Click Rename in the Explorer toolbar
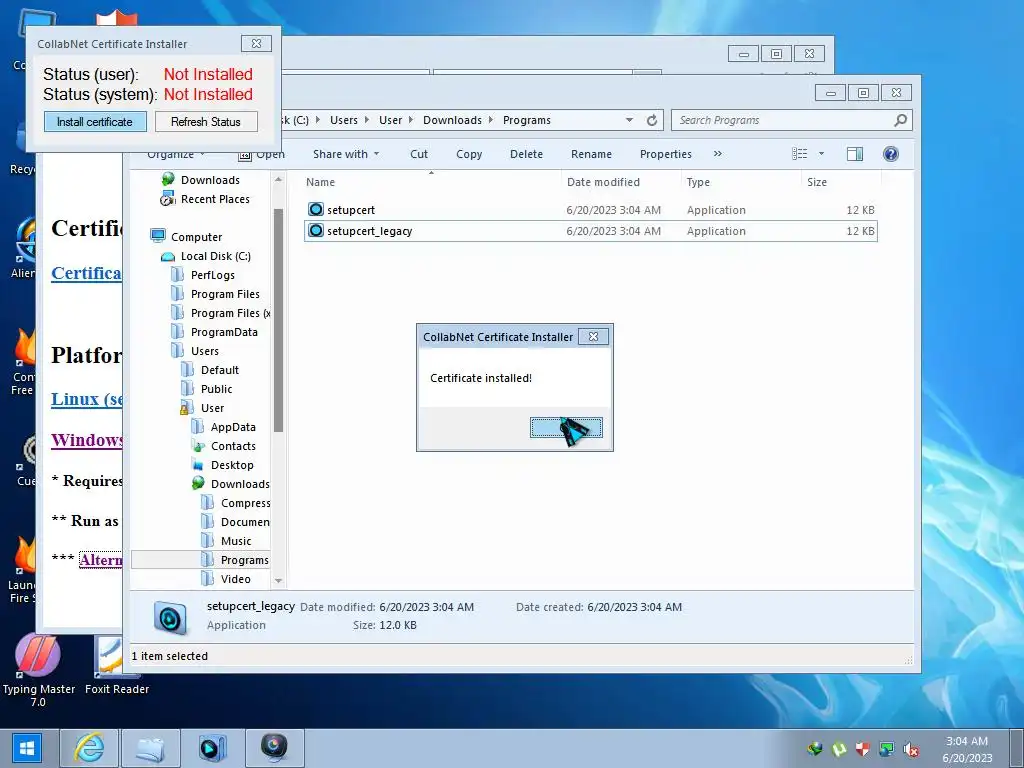Image resolution: width=1024 pixels, height=768 pixels. [591, 154]
